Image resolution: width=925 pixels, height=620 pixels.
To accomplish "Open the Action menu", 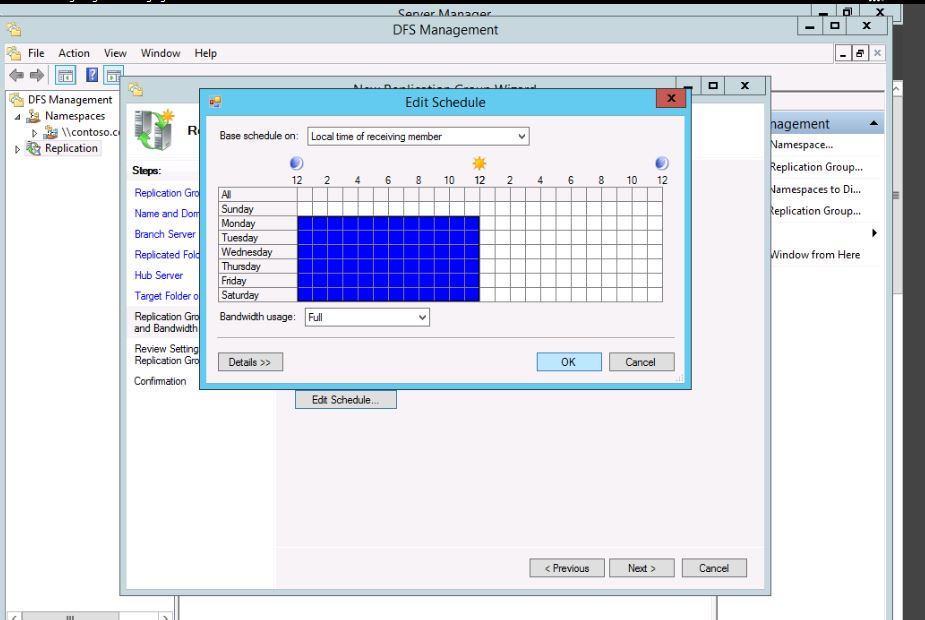I will (x=74, y=53).
